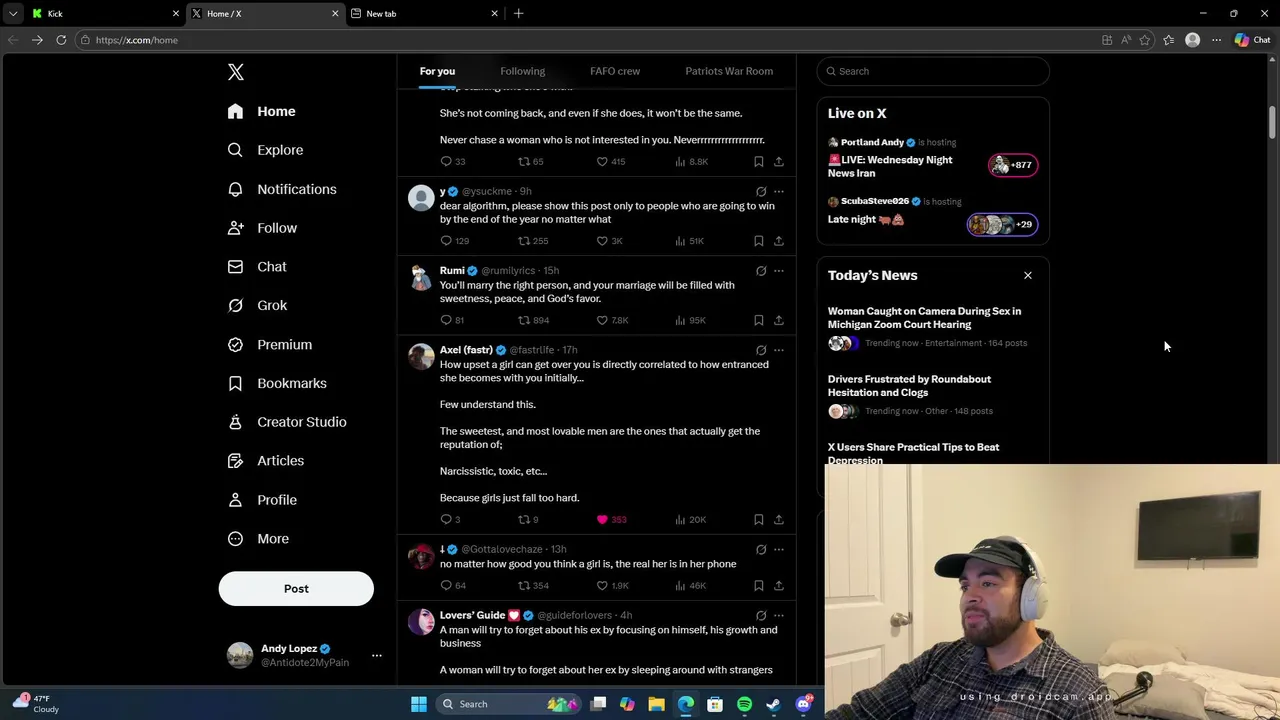Image resolution: width=1280 pixels, height=720 pixels.
Task: Open more options on Axel (fastr) post
Action: pos(779,350)
